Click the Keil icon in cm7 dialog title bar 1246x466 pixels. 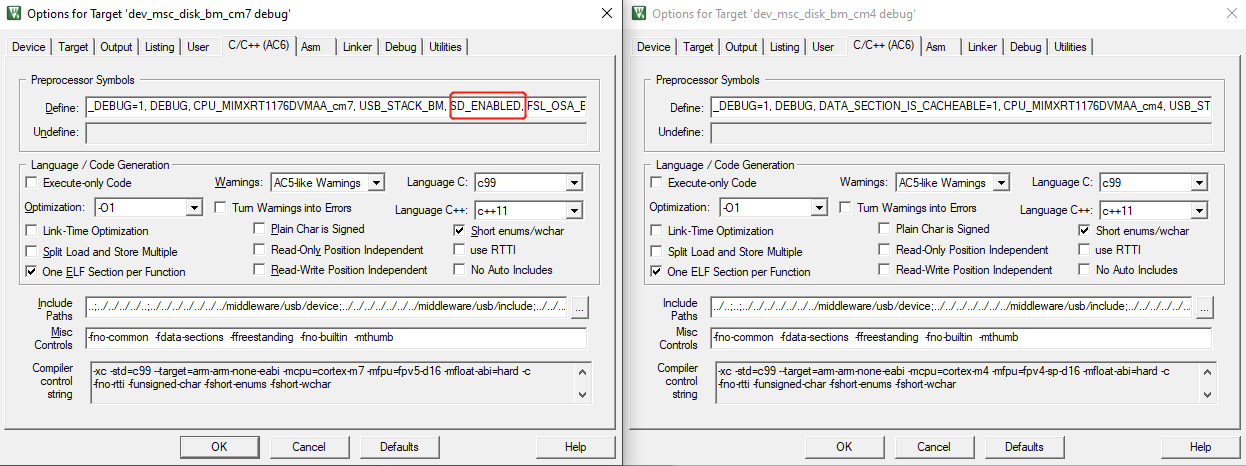tap(14, 13)
